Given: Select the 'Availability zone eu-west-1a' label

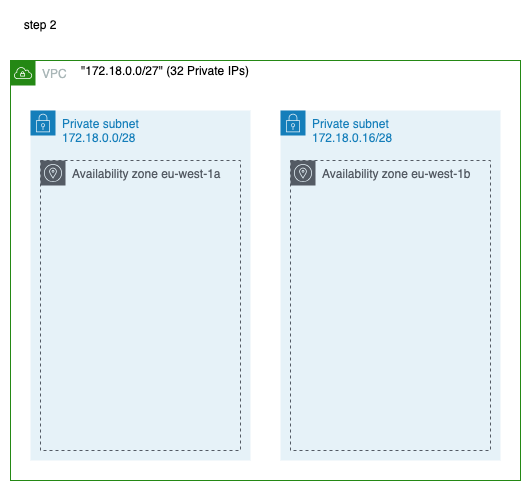Looking at the screenshot, I should pyautogui.click(x=146, y=174).
